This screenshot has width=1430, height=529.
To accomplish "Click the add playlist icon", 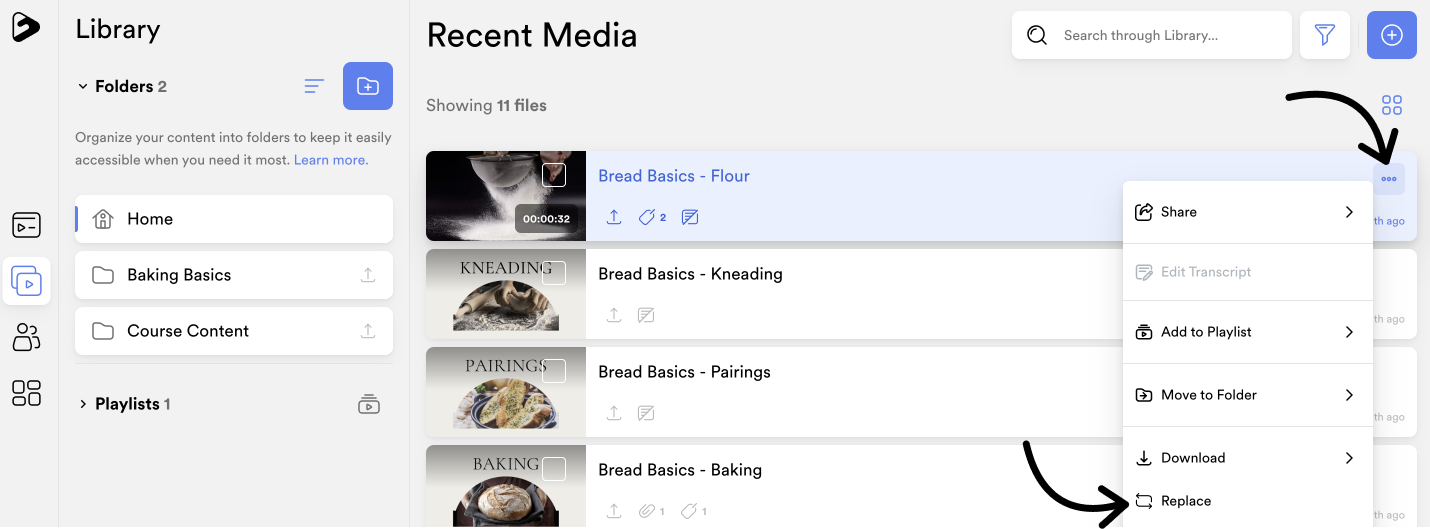I will pyautogui.click(x=369, y=404).
